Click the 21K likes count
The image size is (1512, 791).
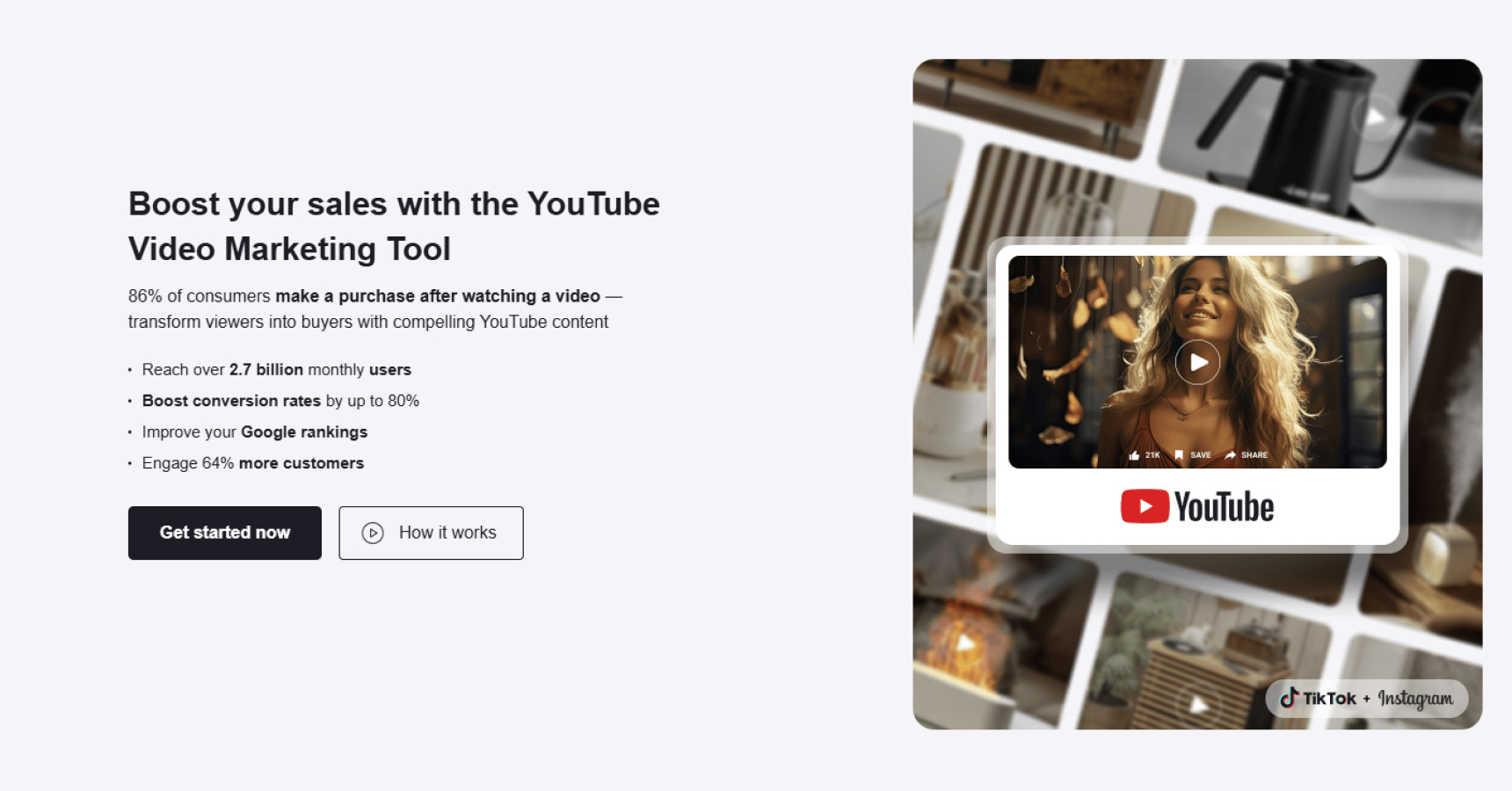coord(1152,455)
